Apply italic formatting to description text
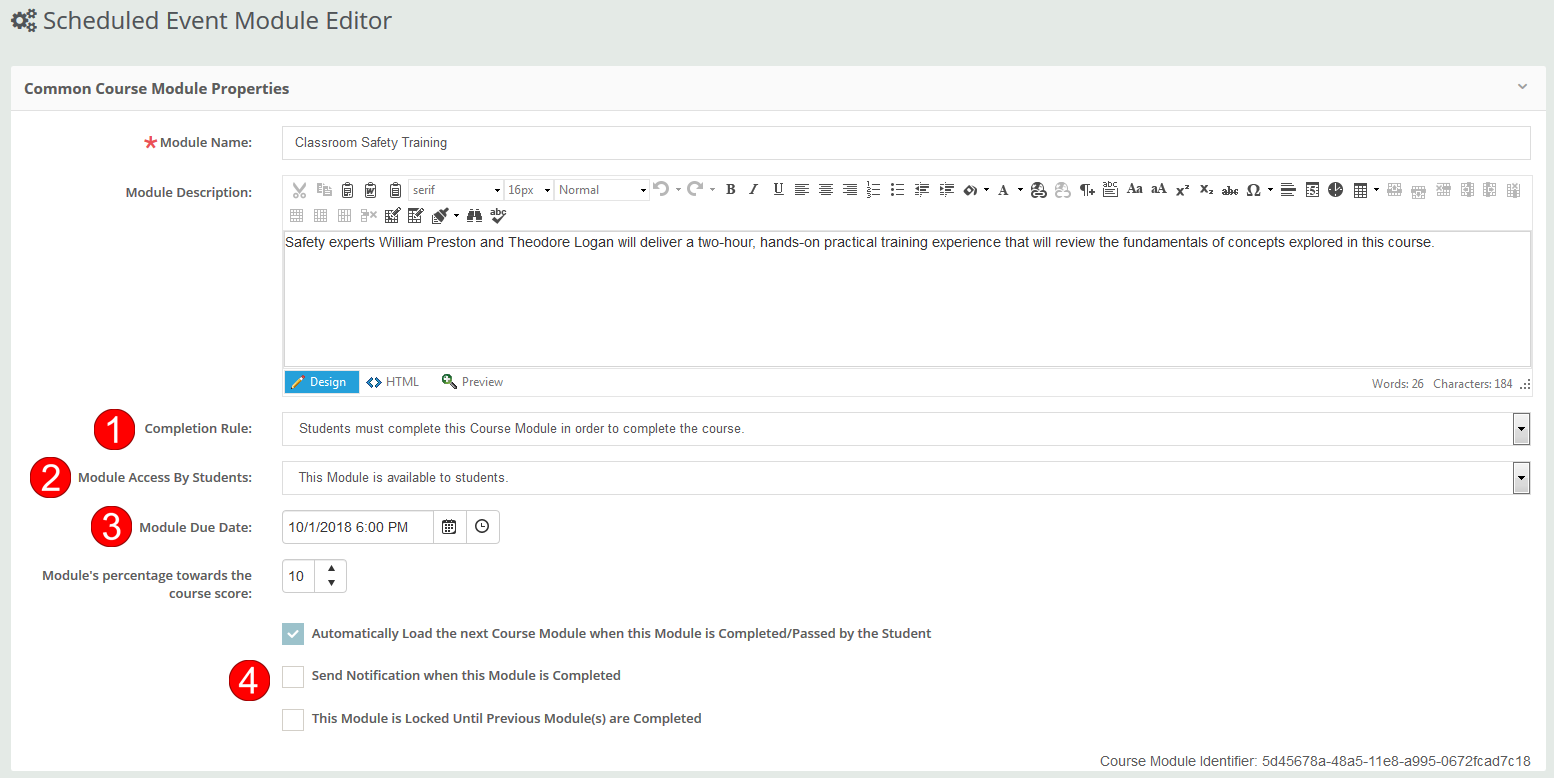 753,189
